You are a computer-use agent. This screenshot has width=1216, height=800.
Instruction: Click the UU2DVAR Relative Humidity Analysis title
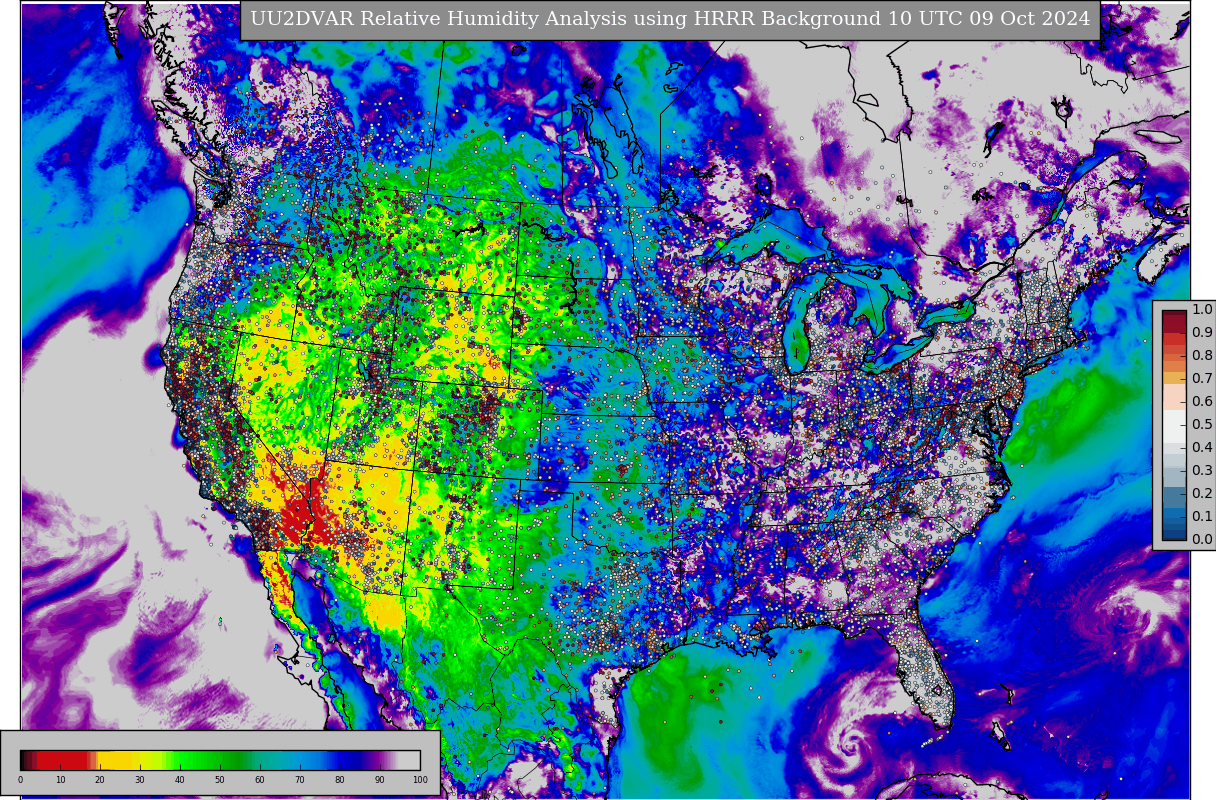(x=670, y=19)
